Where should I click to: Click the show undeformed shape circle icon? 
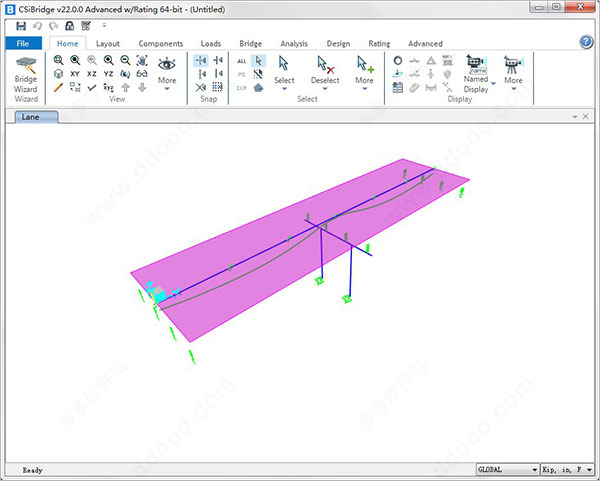[398, 60]
